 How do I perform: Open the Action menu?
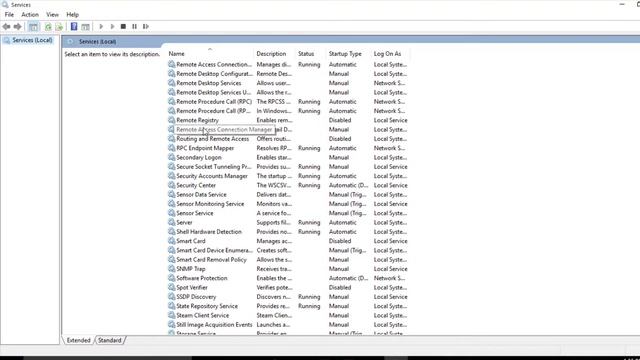point(30,15)
